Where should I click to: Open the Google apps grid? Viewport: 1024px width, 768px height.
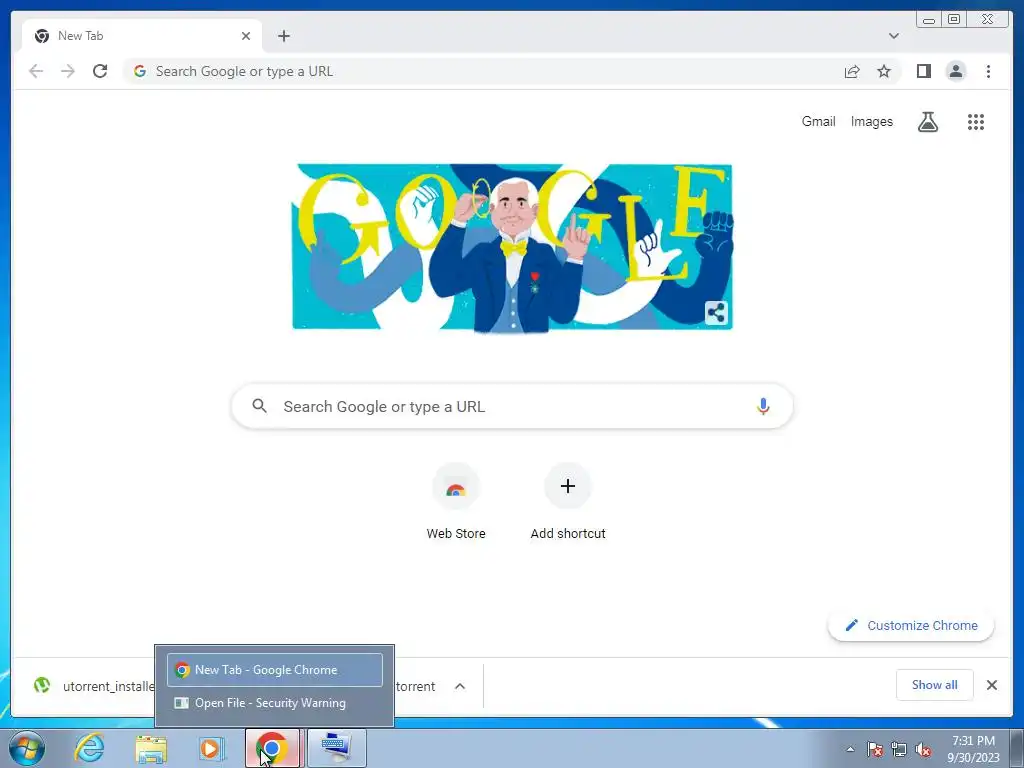[976, 121]
